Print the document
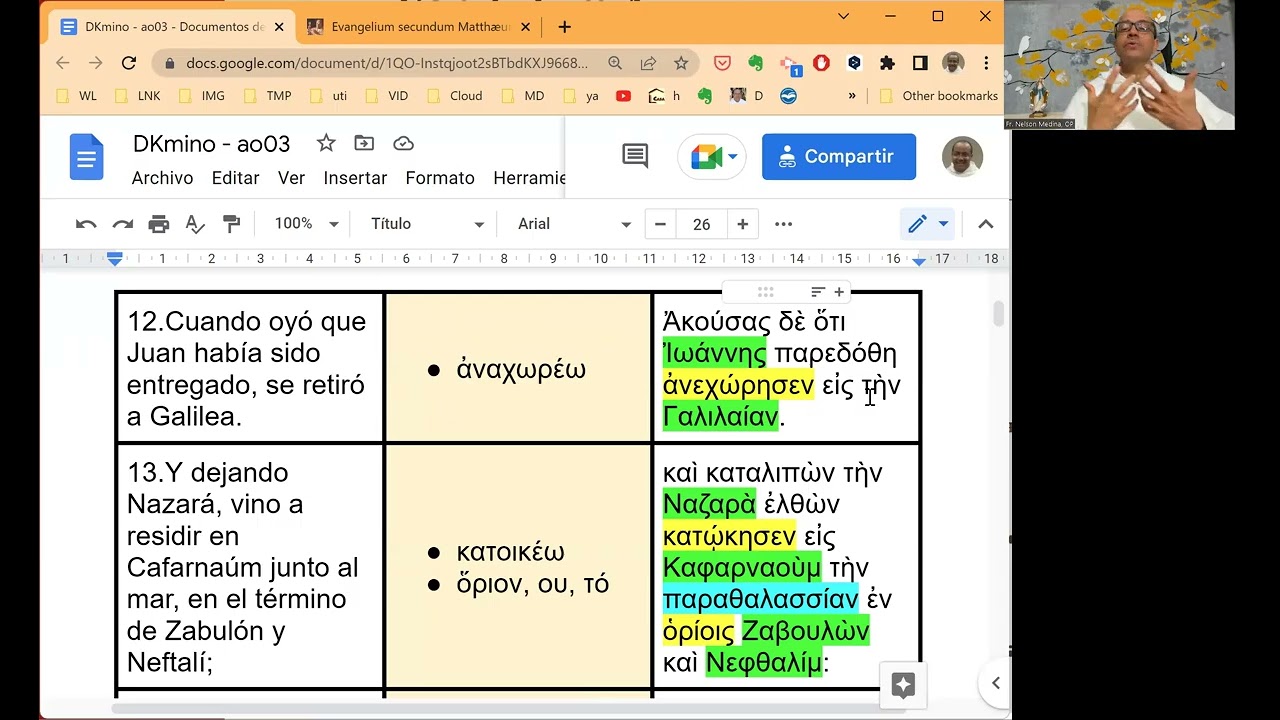The width and height of the screenshot is (1280, 720). pos(159,224)
